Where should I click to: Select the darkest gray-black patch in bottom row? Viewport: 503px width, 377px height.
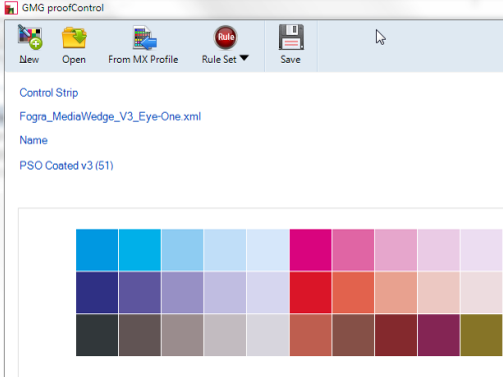pos(97,335)
